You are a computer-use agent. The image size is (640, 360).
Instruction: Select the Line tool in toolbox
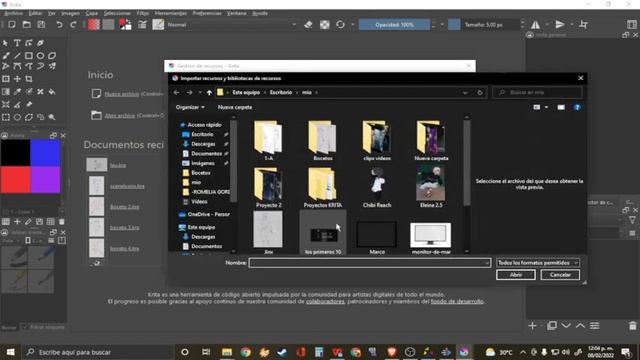tap(17, 56)
